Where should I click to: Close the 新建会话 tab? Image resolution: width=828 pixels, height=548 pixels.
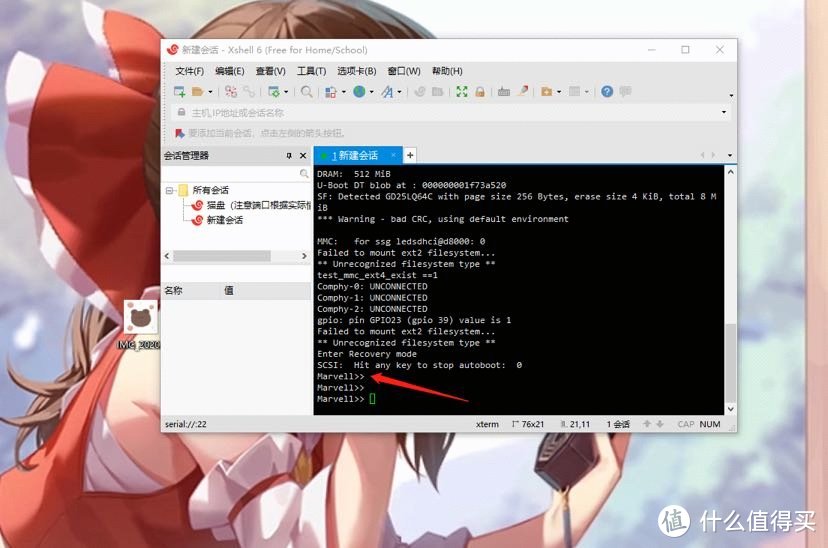click(x=393, y=155)
